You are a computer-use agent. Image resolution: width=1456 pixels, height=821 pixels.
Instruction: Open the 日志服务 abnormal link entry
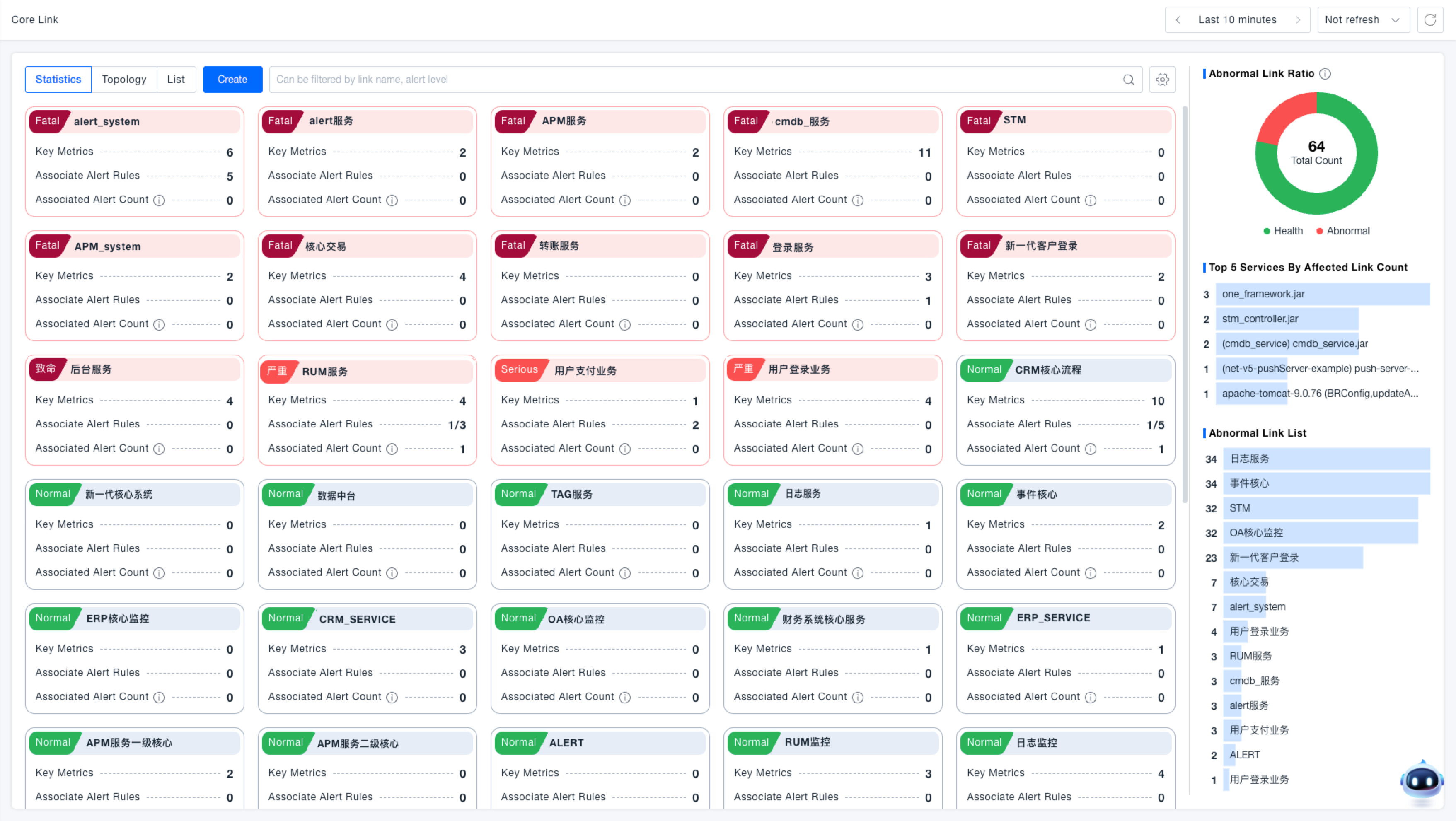(1250, 458)
